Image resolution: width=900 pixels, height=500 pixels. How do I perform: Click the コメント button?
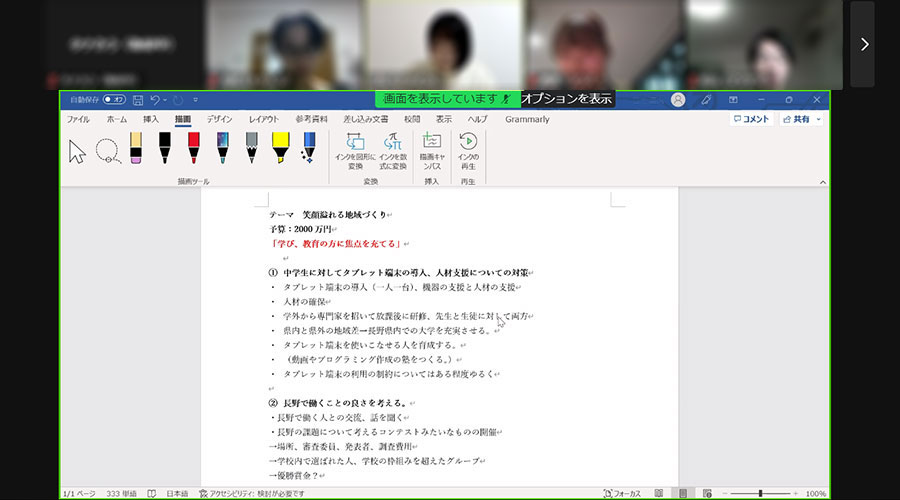coord(751,119)
